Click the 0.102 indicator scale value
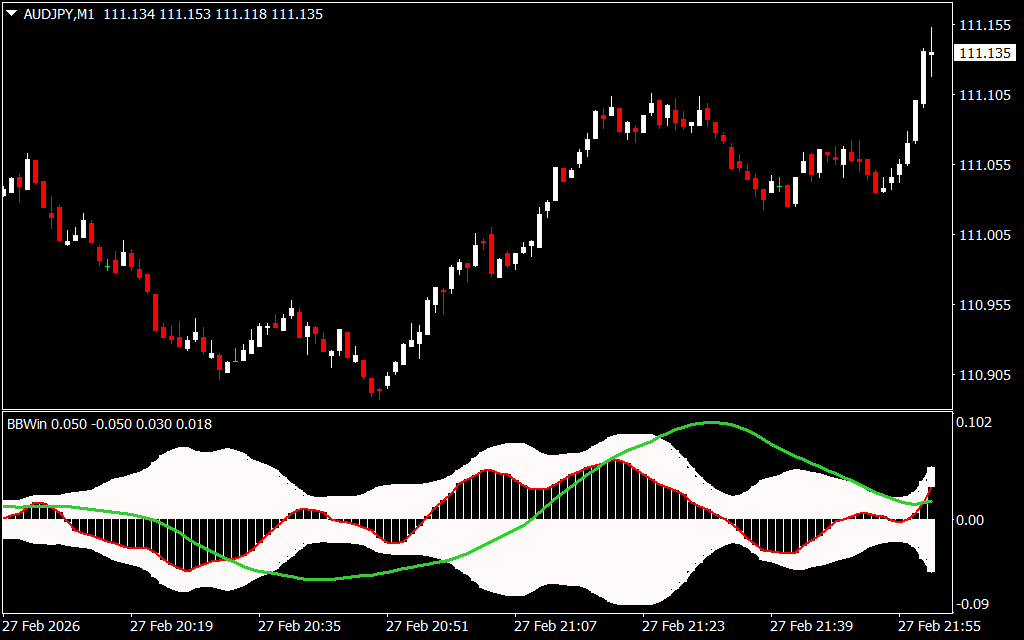1024x640 pixels. tap(977, 423)
